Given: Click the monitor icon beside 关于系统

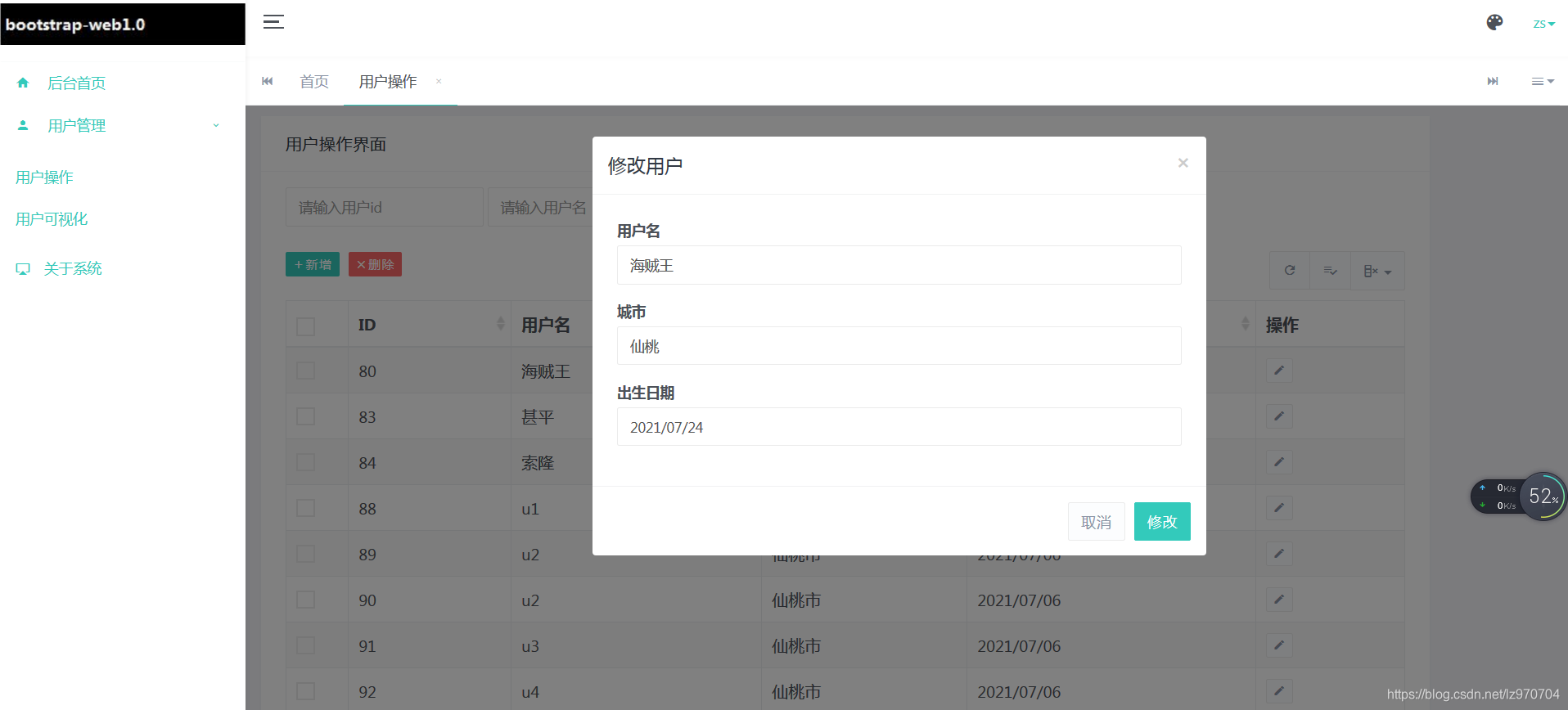Looking at the screenshot, I should pos(23,269).
